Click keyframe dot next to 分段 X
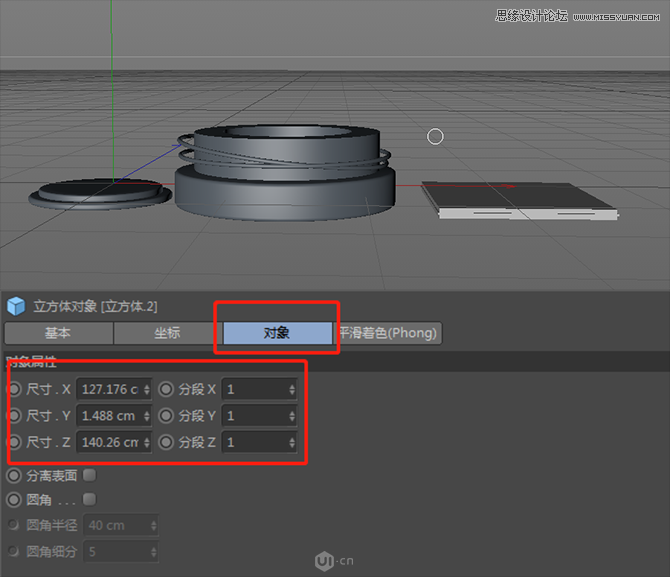Viewport: 670px width, 577px height. 166,389
